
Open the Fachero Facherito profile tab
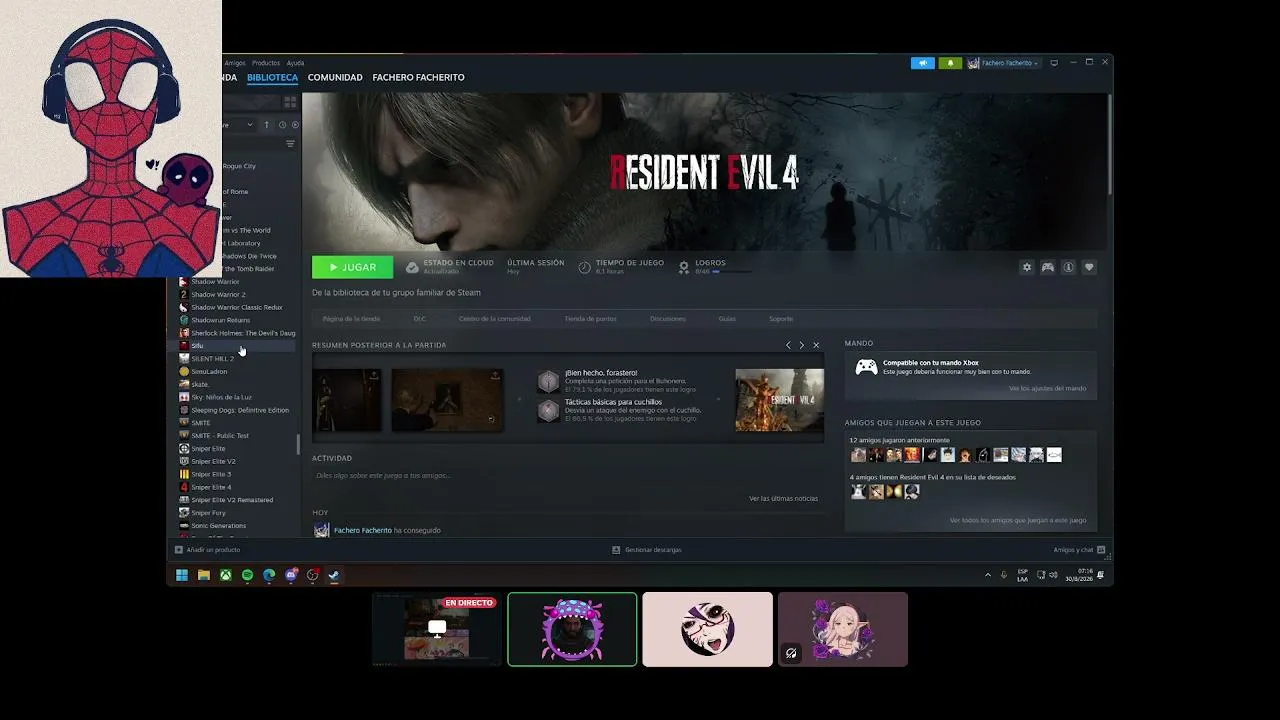418,78
